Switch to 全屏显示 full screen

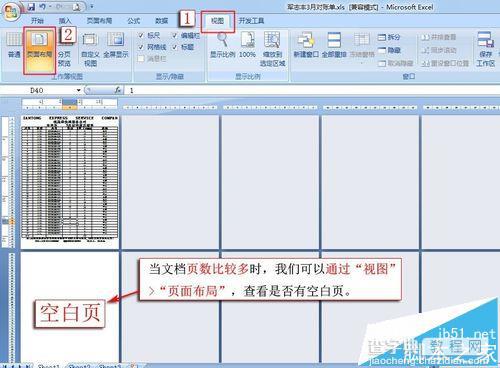[116, 46]
